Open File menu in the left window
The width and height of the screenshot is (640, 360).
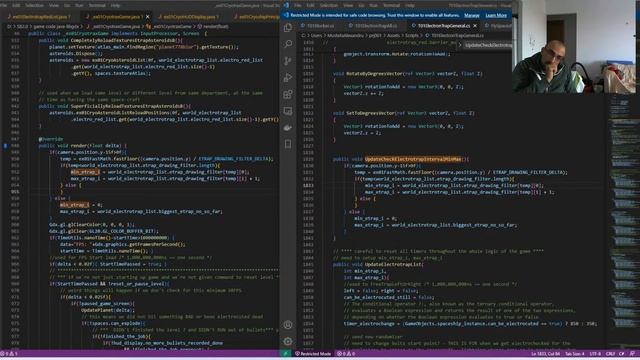point(4,5)
